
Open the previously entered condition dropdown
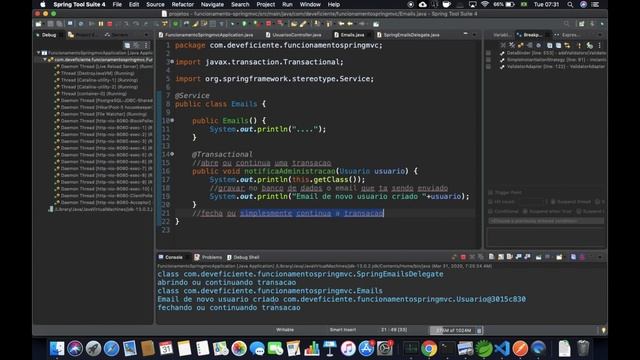[546, 221]
